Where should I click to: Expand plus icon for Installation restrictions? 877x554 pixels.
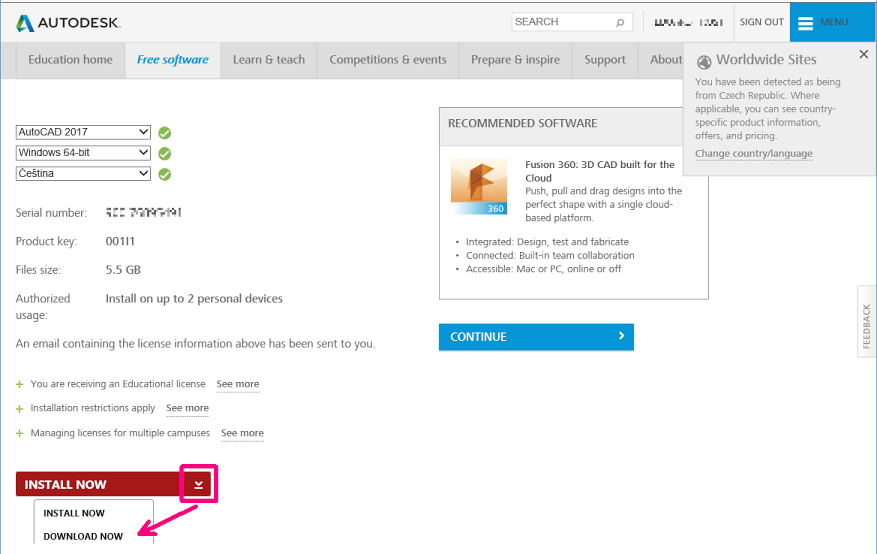point(20,409)
